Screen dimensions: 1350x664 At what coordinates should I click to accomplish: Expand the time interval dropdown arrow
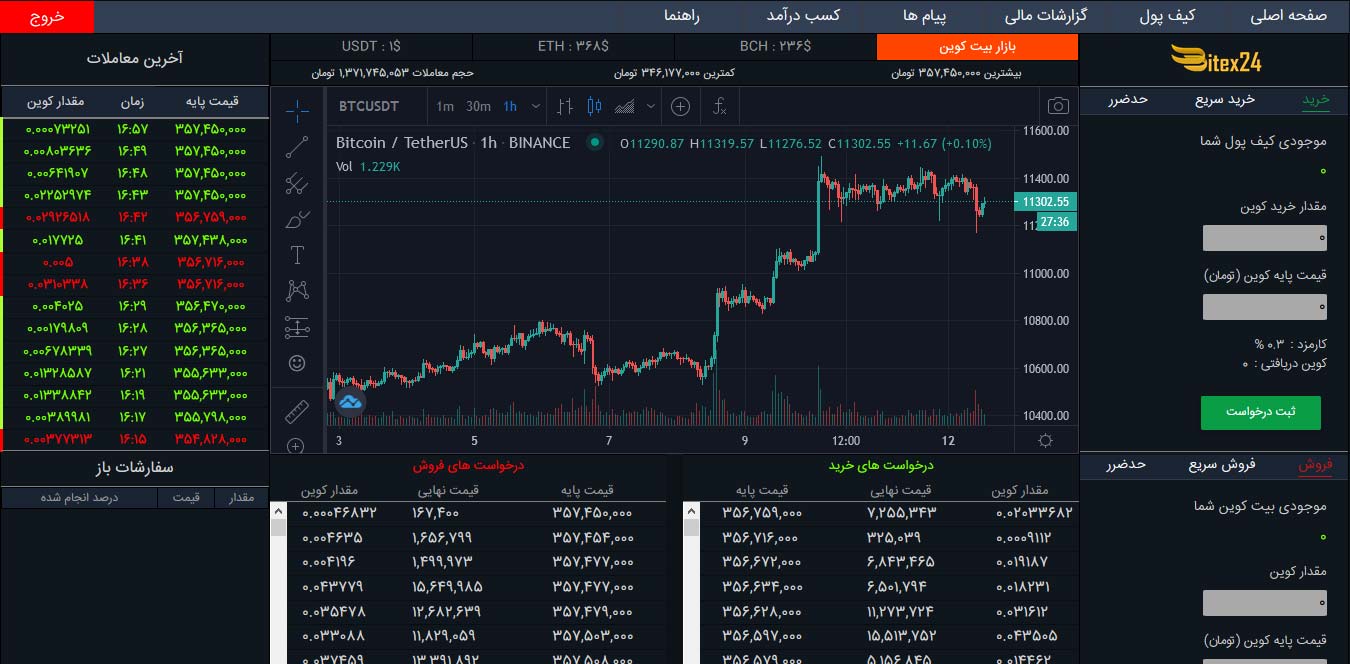[x=536, y=106]
